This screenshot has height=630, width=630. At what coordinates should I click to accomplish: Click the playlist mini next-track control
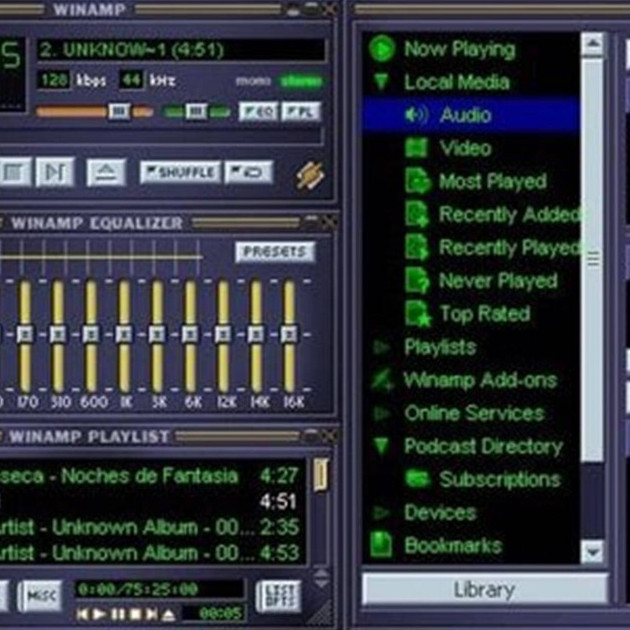coord(152,614)
